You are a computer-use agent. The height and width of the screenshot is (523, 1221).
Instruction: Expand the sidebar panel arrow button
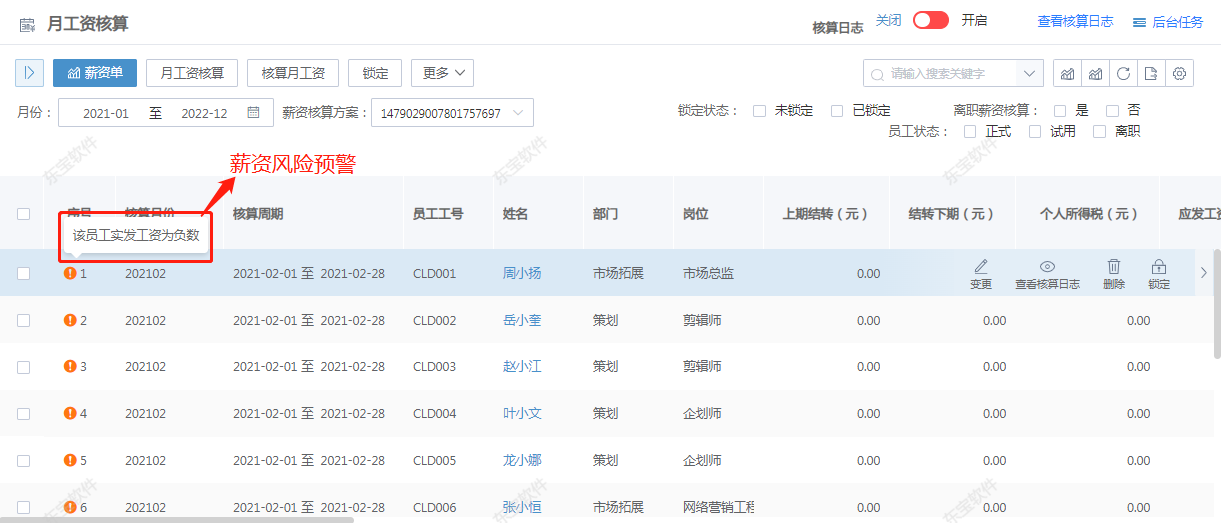pyautogui.click(x=29, y=73)
